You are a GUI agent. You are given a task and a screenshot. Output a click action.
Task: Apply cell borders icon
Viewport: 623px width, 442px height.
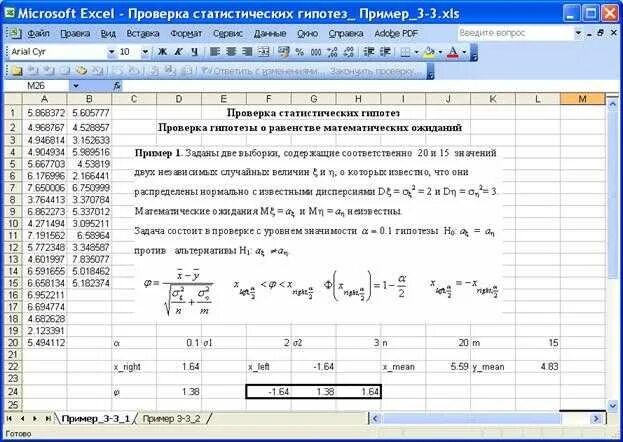[405, 52]
